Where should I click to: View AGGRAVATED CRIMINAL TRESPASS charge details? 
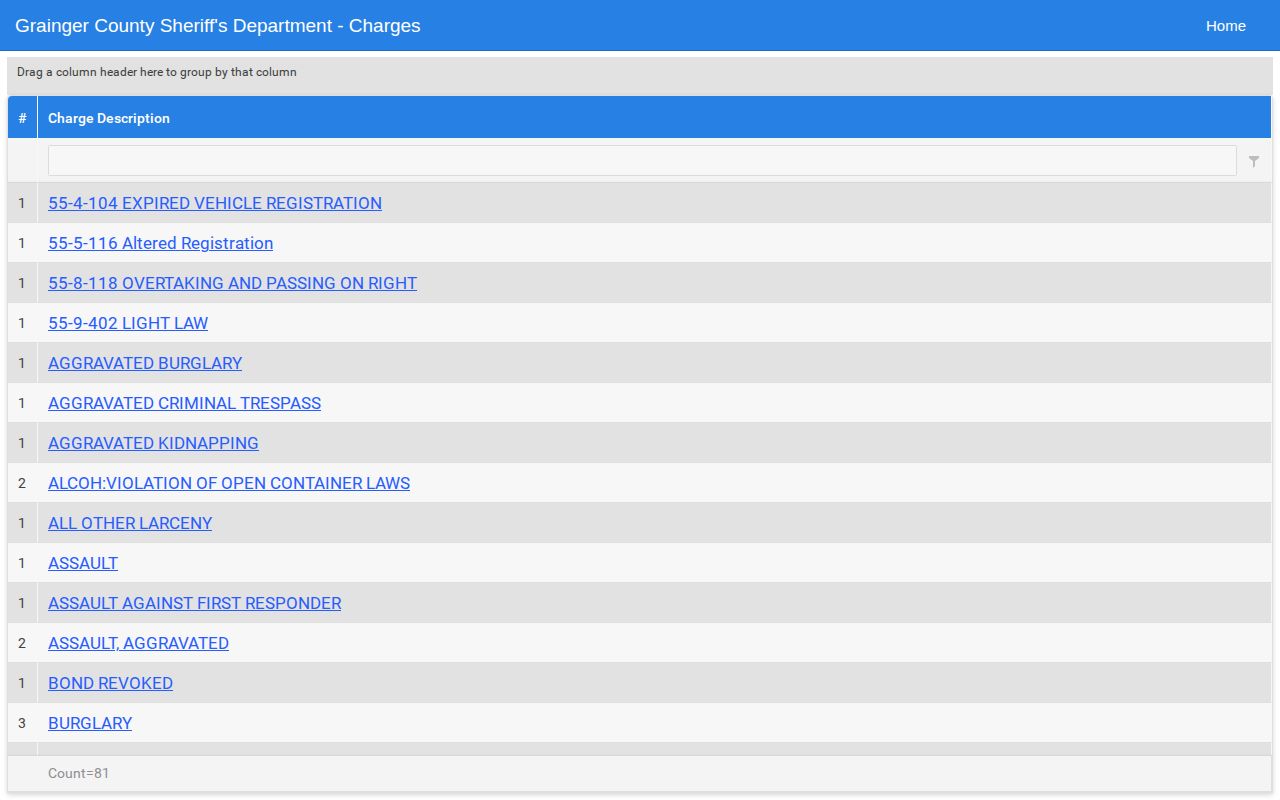point(184,403)
